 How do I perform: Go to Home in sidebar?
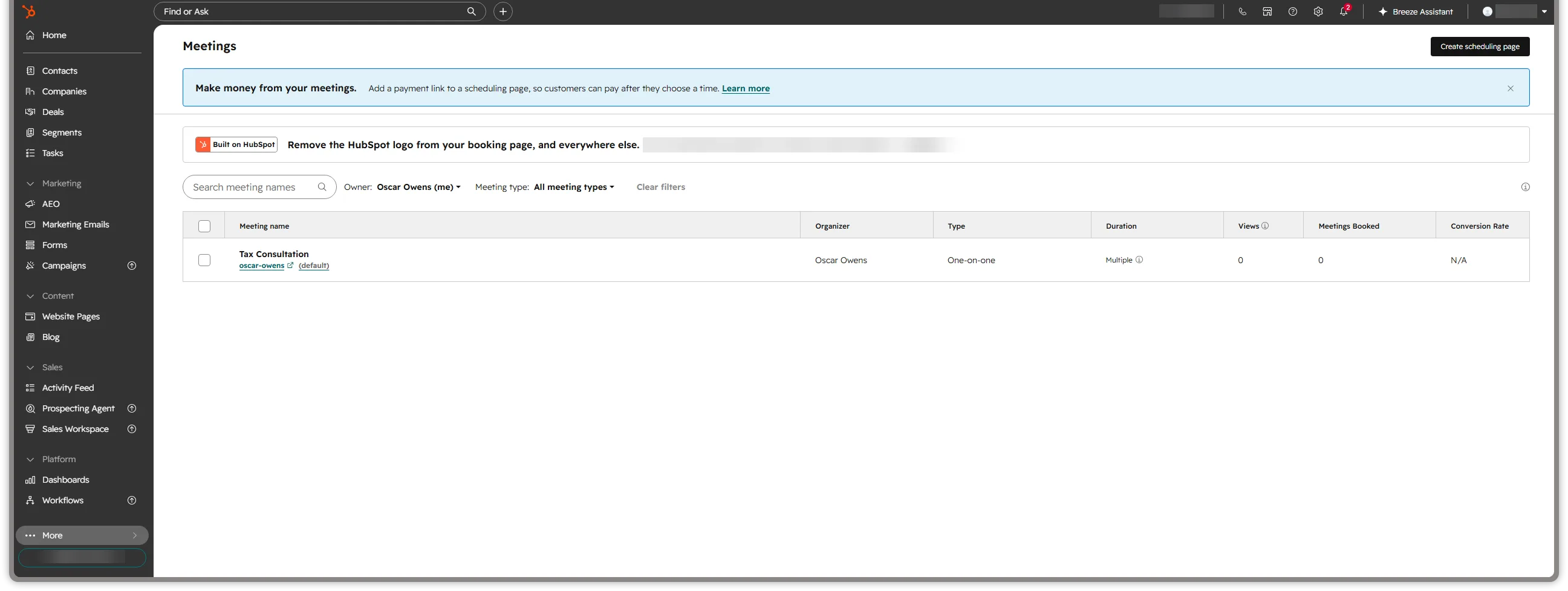pyautogui.click(x=54, y=35)
